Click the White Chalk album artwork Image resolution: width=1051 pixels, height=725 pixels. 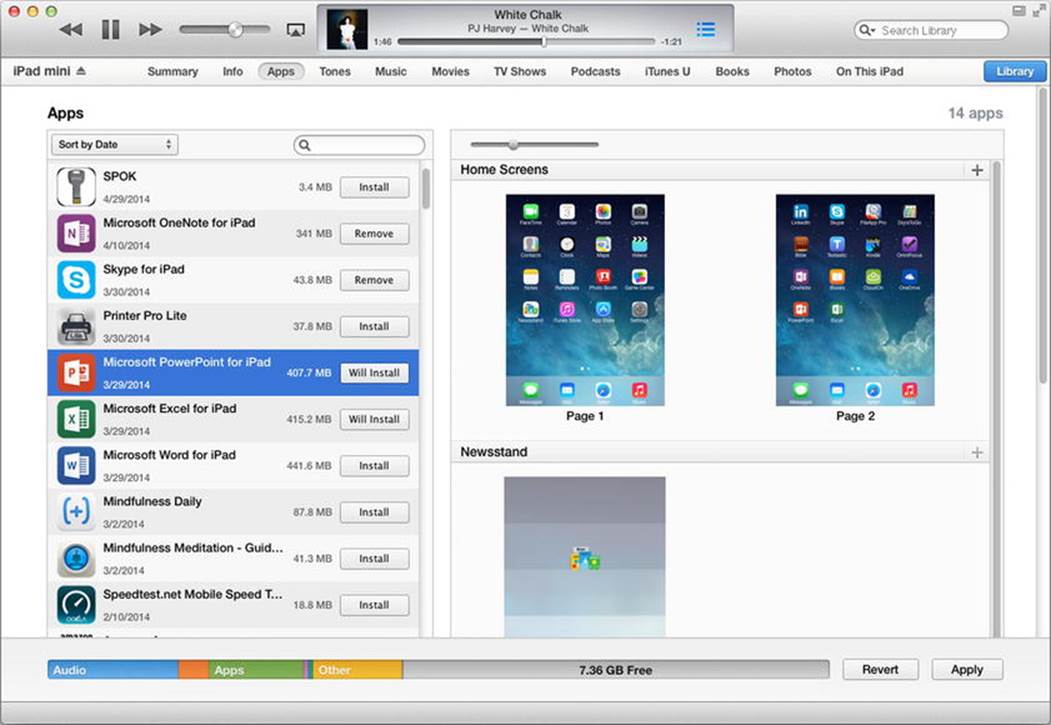[347, 29]
